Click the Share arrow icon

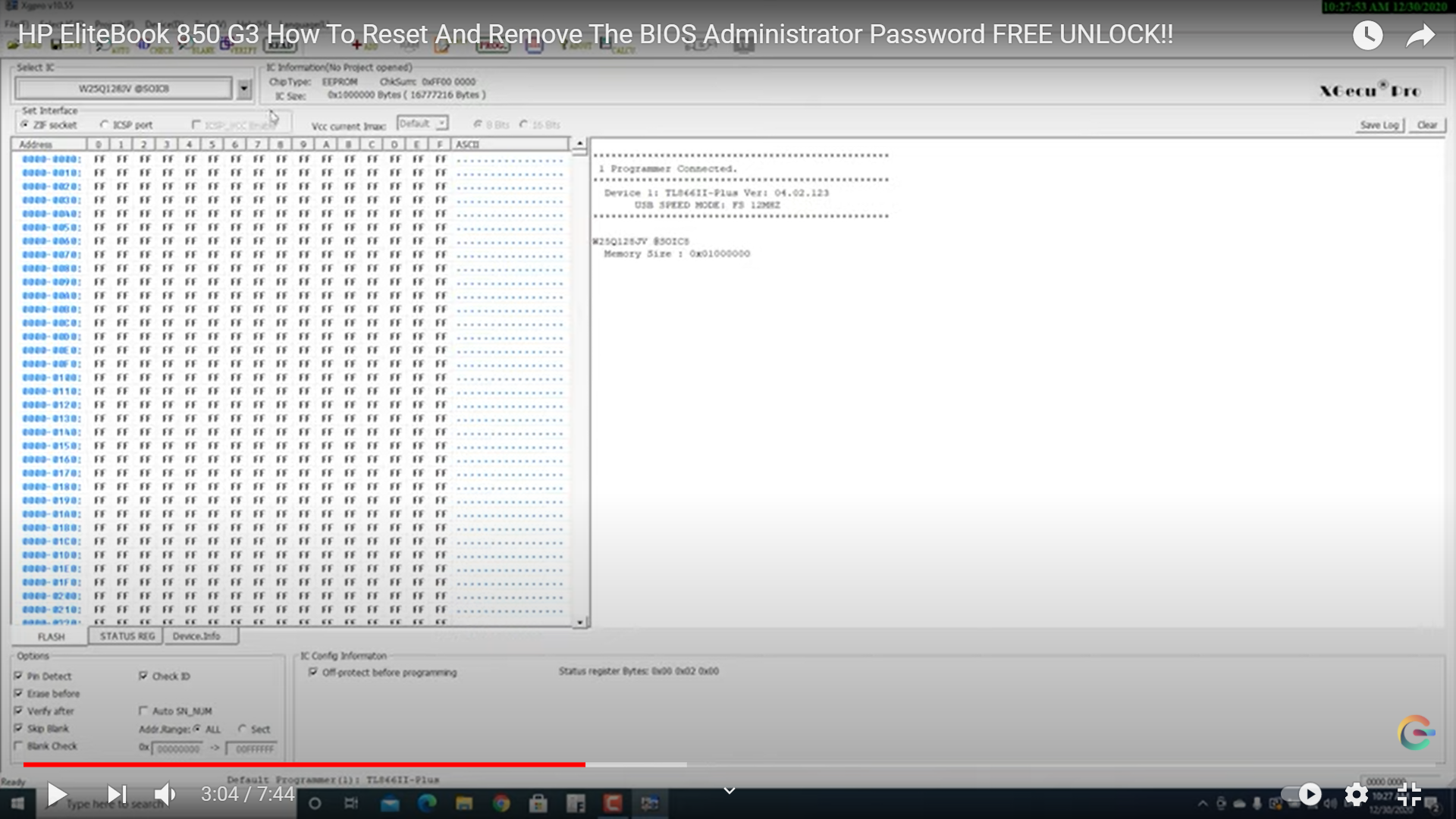(1420, 35)
